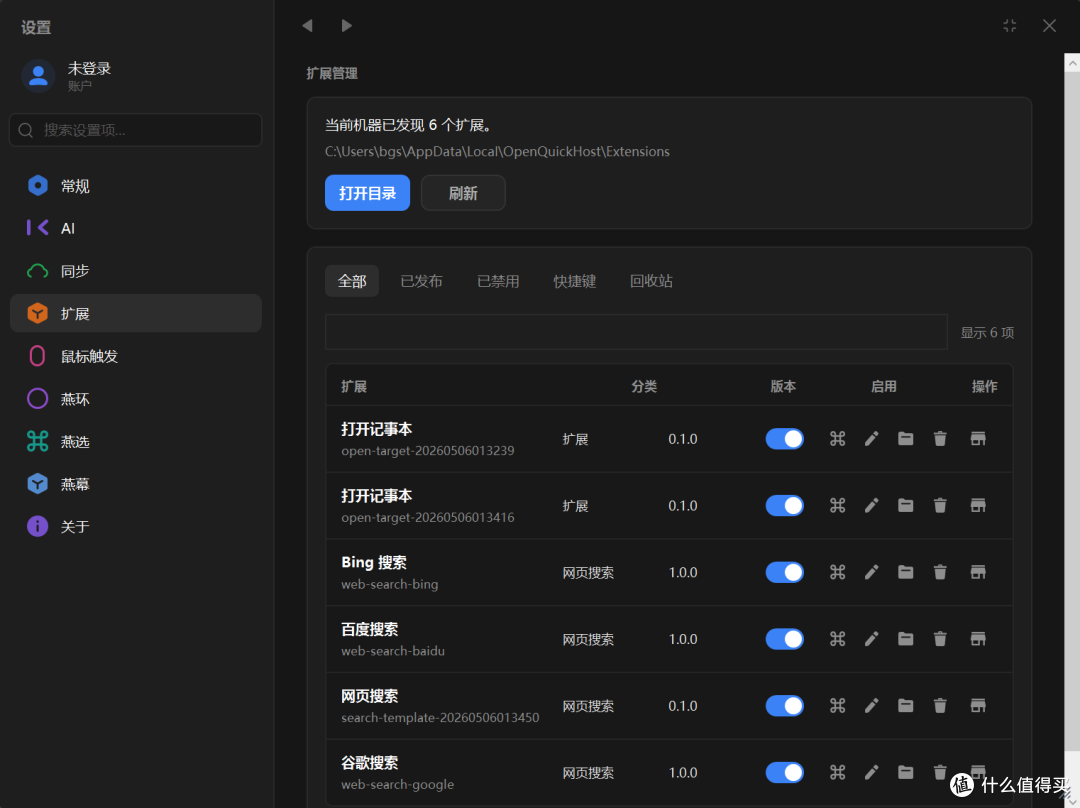Delete extension open-target-20260506013239 with trash icon
1080x808 pixels.
[x=939, y=439]
